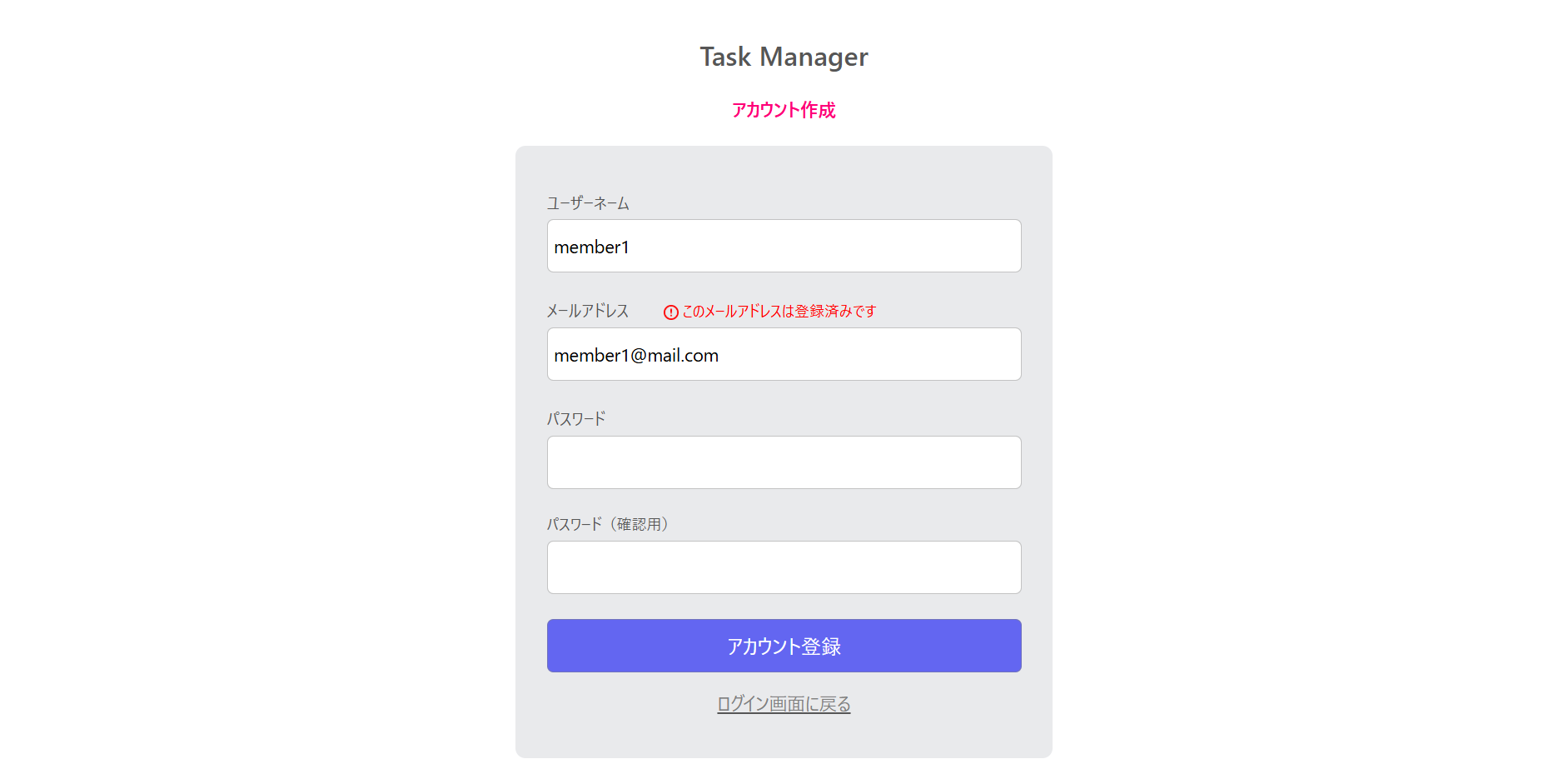Click the パスワード（確認用） label
The image size is (1568, 784).
tap(609, 524)
